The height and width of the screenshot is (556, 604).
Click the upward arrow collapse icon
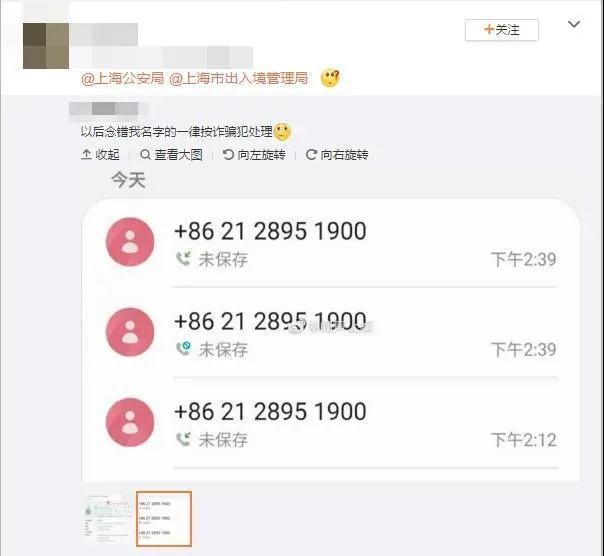[86, 155]
